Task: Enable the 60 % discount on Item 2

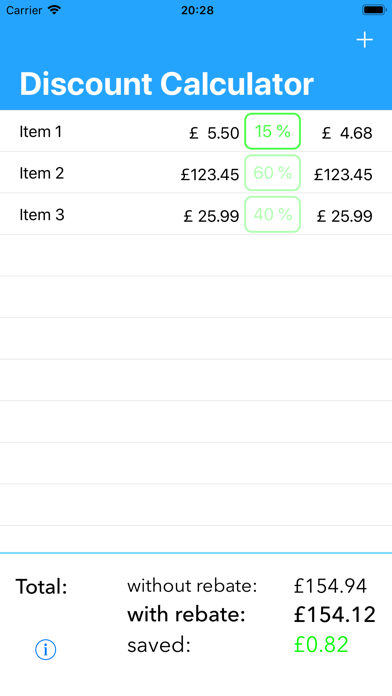Action: point(273,173)
